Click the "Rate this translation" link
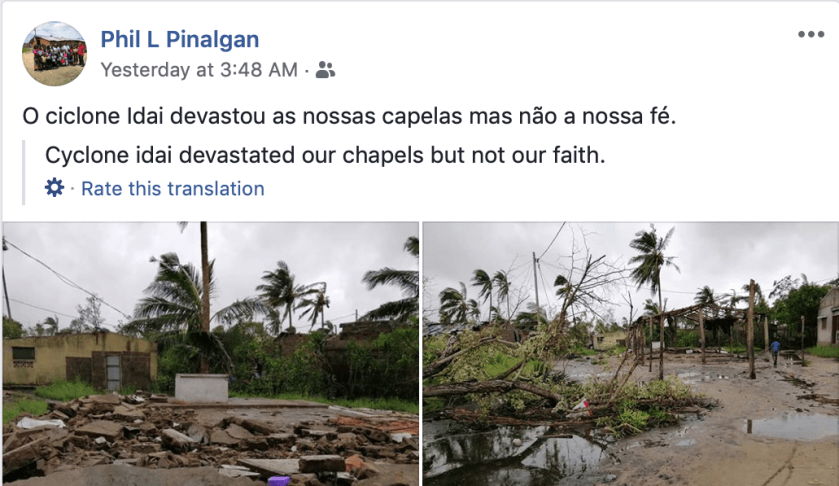The height and width of the screenshot is (486, 839). 173,189
